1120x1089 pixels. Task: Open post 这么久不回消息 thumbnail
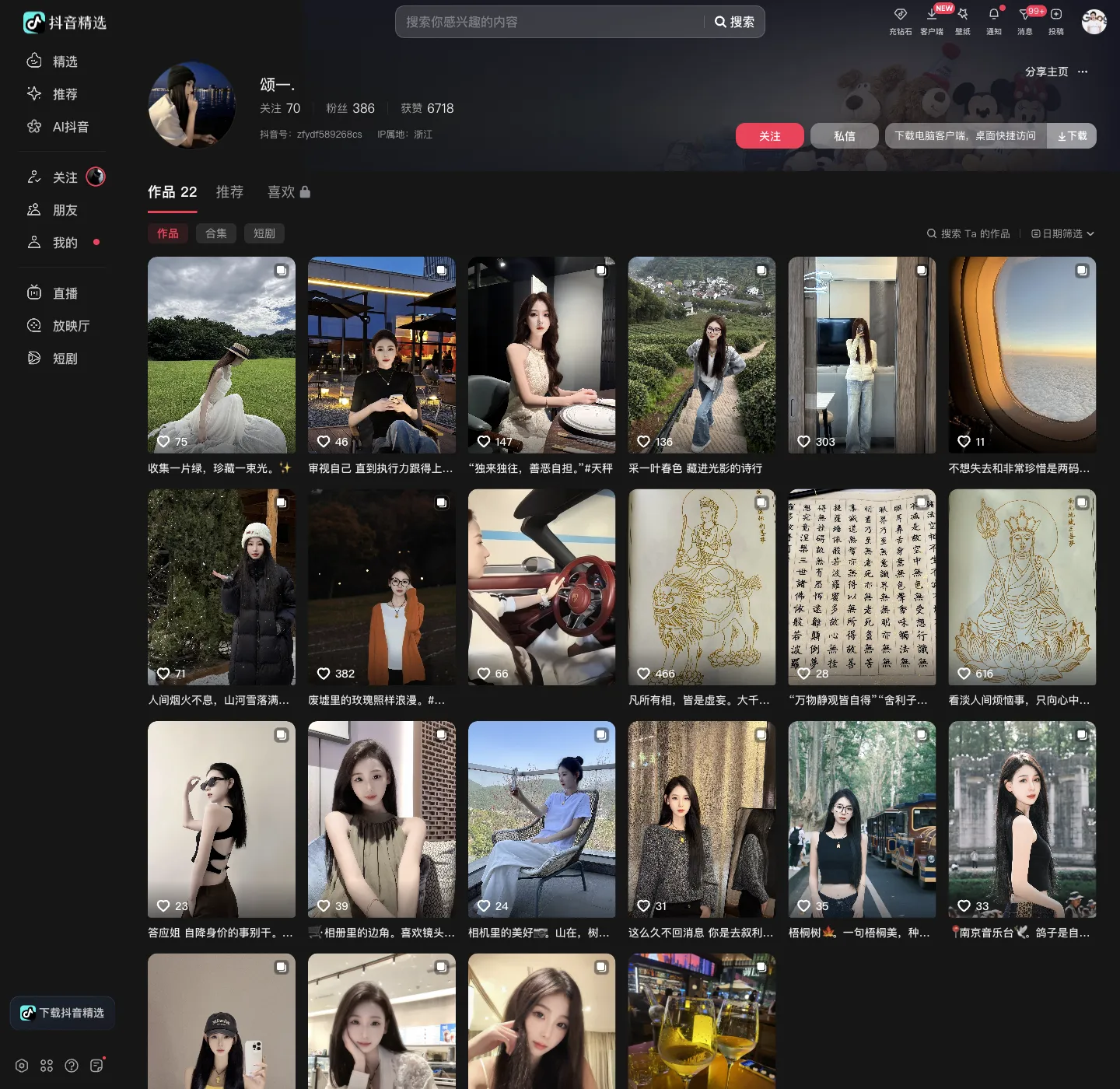(x=702, y=819)
